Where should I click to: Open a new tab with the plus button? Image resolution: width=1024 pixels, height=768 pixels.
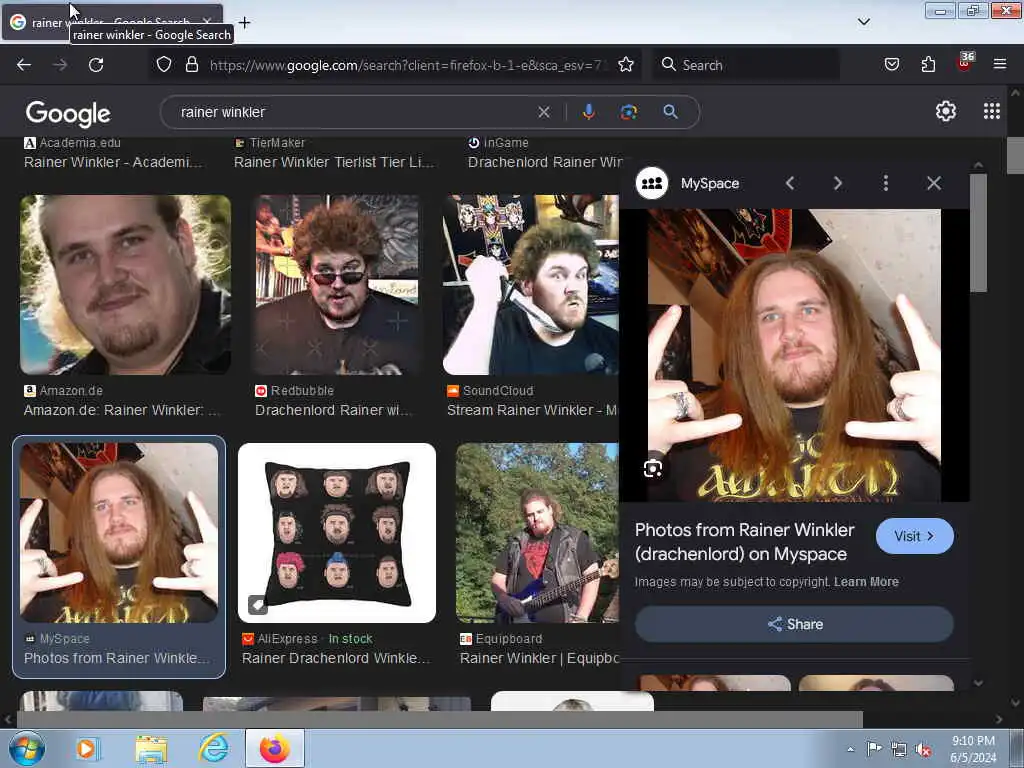[244, 23]
